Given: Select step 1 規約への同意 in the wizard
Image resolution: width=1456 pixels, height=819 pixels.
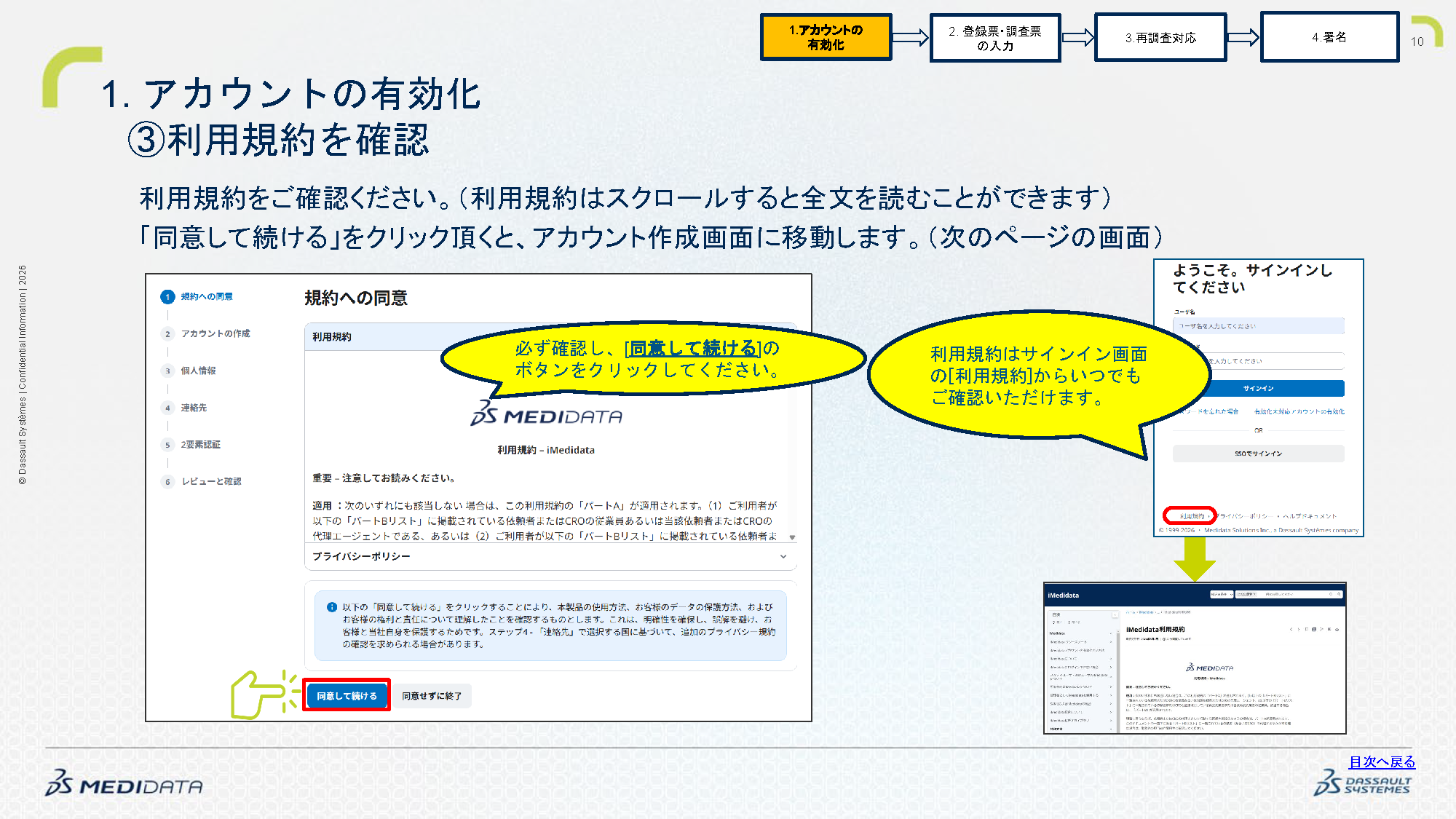Looking at the screenshot, I should pyautogui.click(x=197, y=296).
